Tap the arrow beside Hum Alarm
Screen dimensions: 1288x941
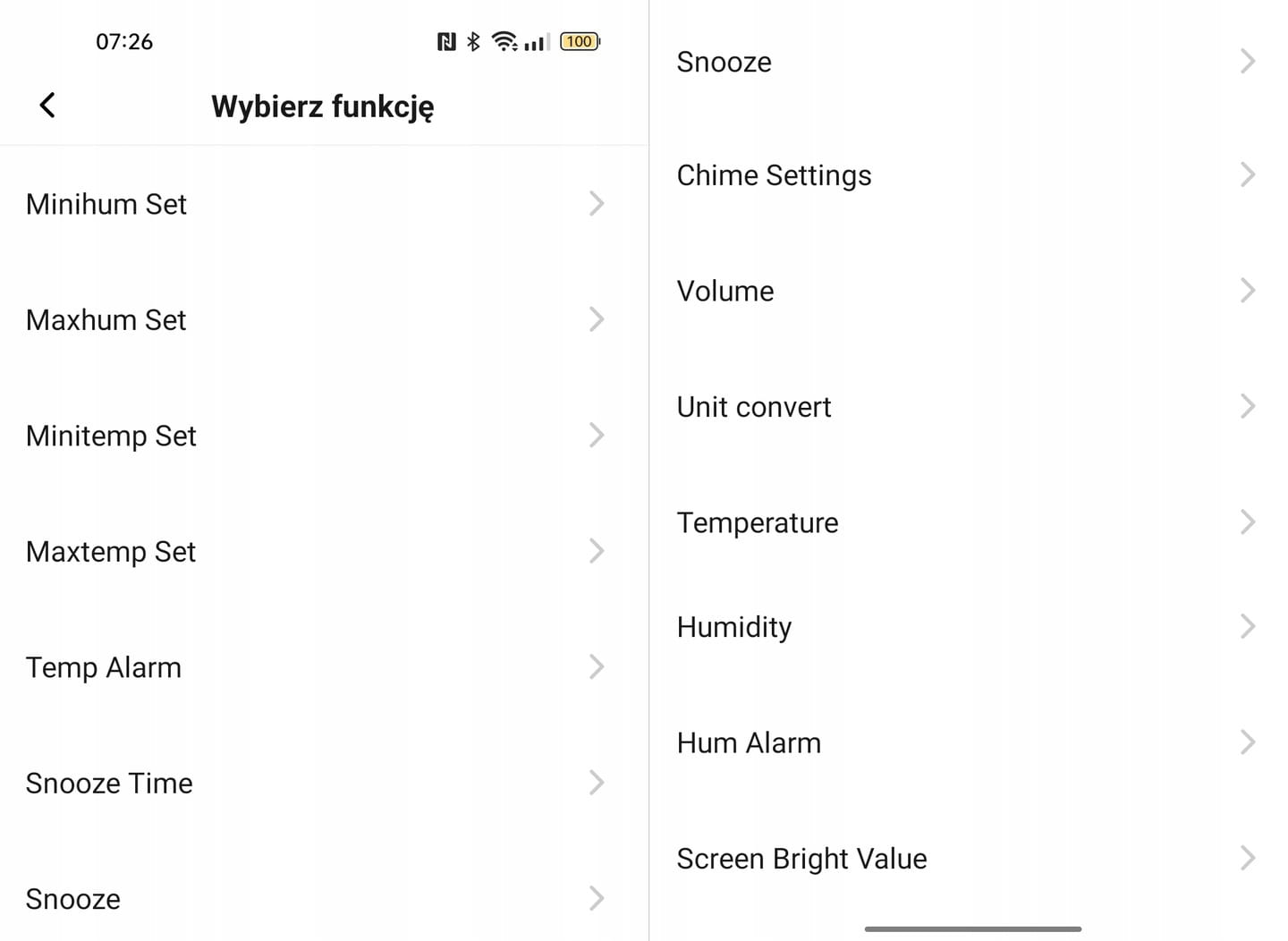pyautogui.click(x=1248, y=742)
